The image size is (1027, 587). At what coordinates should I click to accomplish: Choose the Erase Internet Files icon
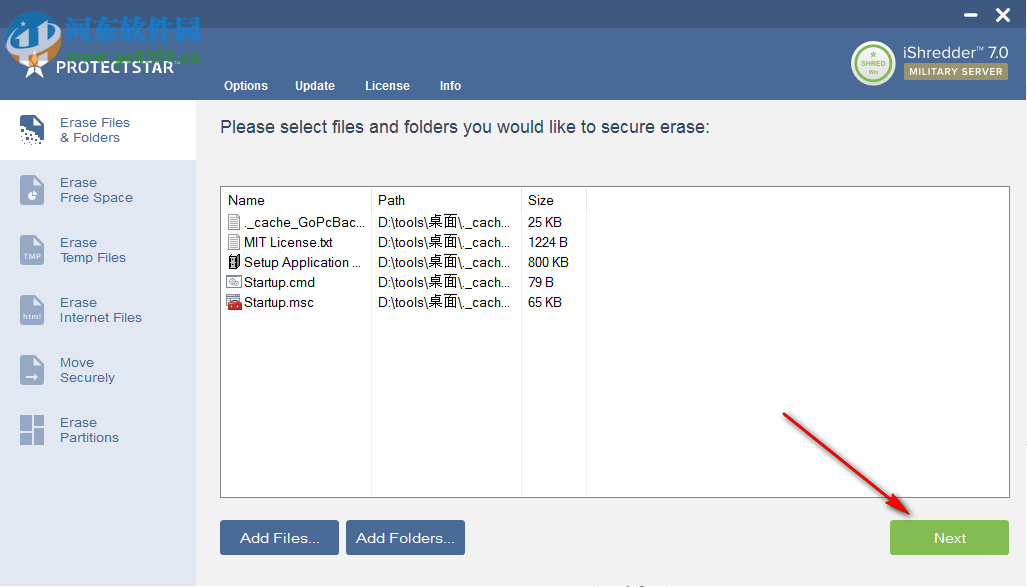[32, 310]
